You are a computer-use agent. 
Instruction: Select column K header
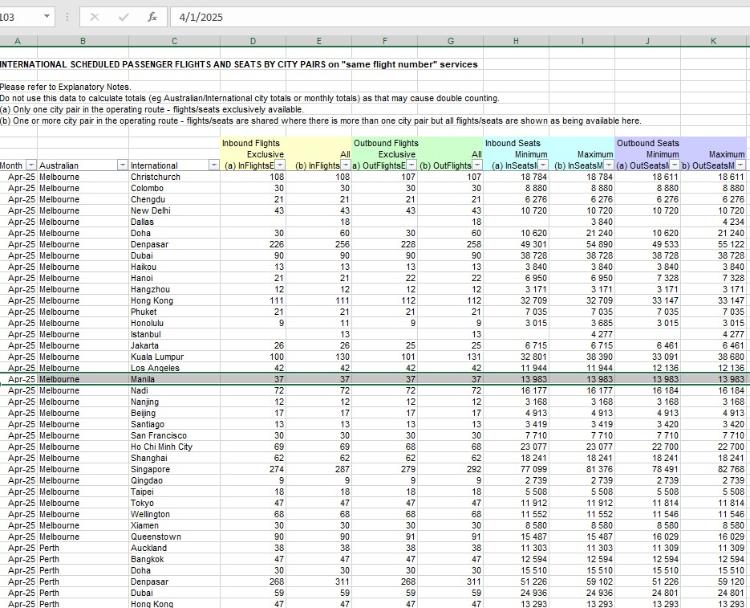coord(713,41)
